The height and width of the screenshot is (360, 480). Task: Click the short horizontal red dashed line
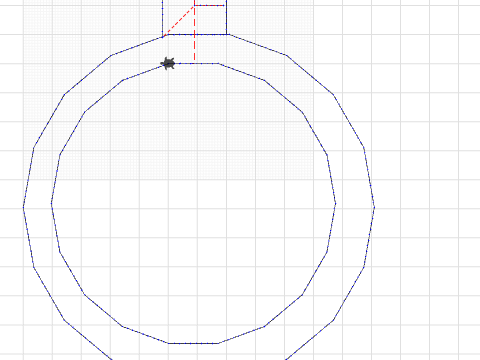(x=209, y=5)
